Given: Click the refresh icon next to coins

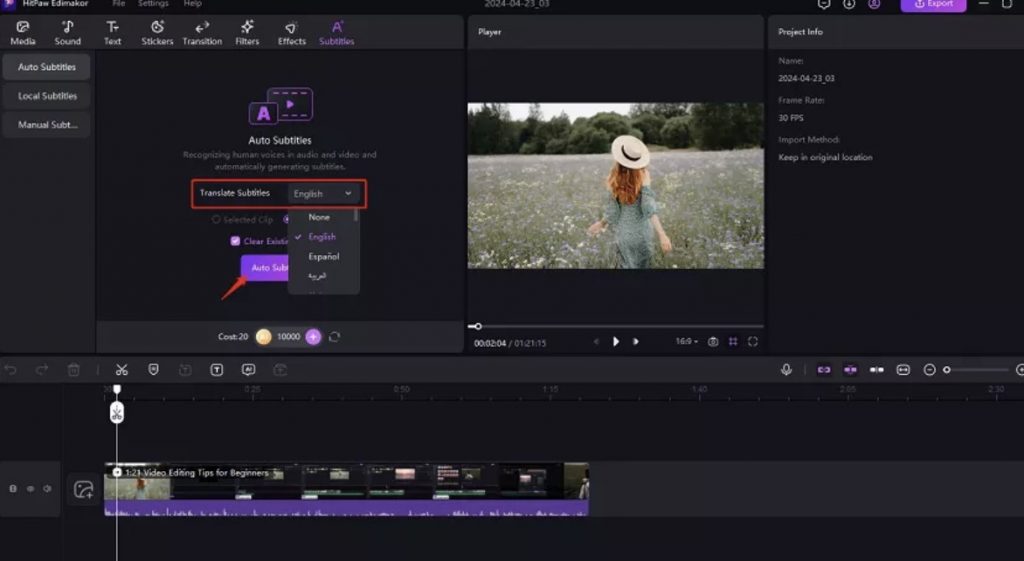Looking at the screenshot, I should [334, 337].
